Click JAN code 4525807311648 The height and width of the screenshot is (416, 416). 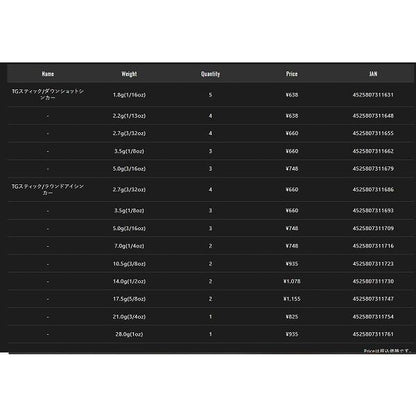tap(373, 116)
